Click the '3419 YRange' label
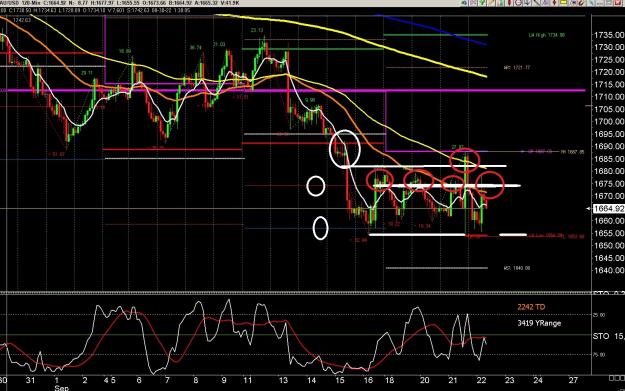This screenshot has height=391, width=625. pos(539,323)
